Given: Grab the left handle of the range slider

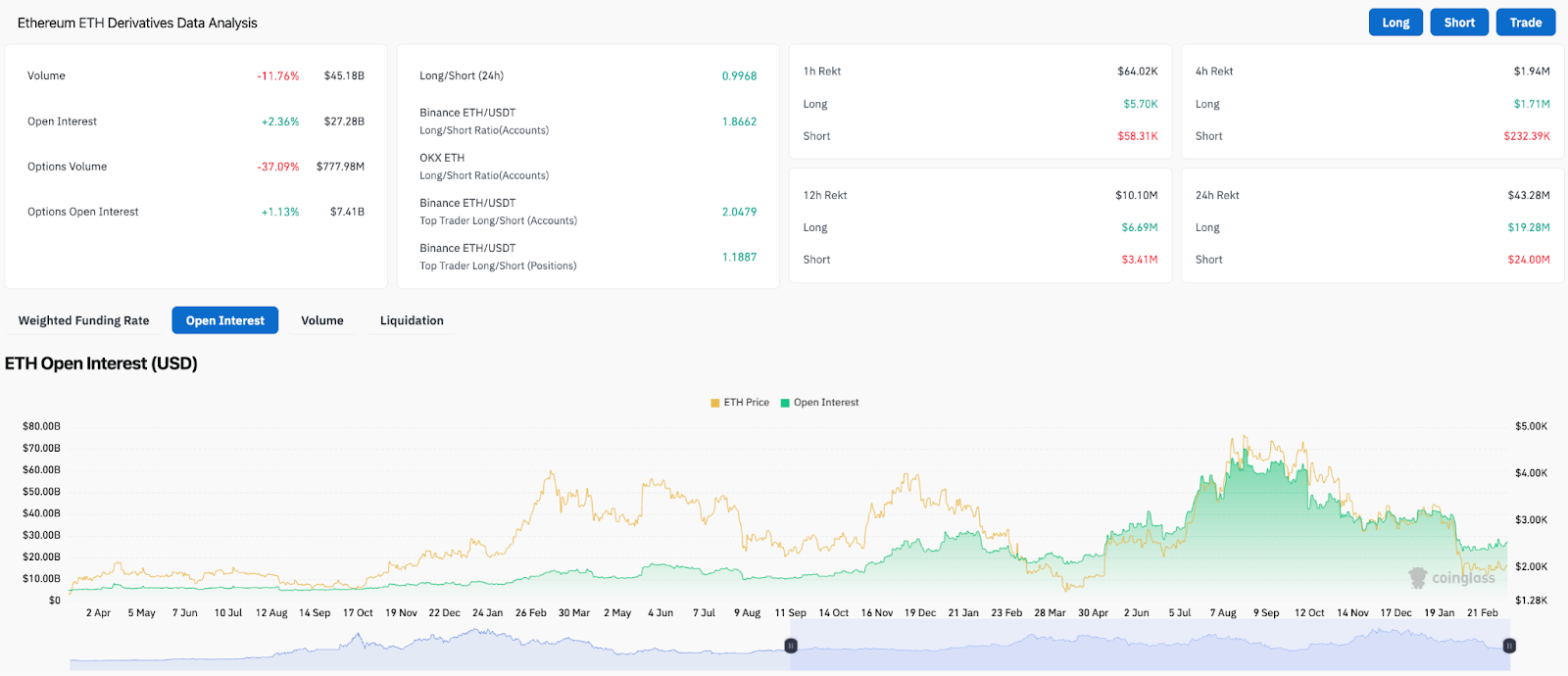Looking at the screenshot, I should (x=791, y=646).
